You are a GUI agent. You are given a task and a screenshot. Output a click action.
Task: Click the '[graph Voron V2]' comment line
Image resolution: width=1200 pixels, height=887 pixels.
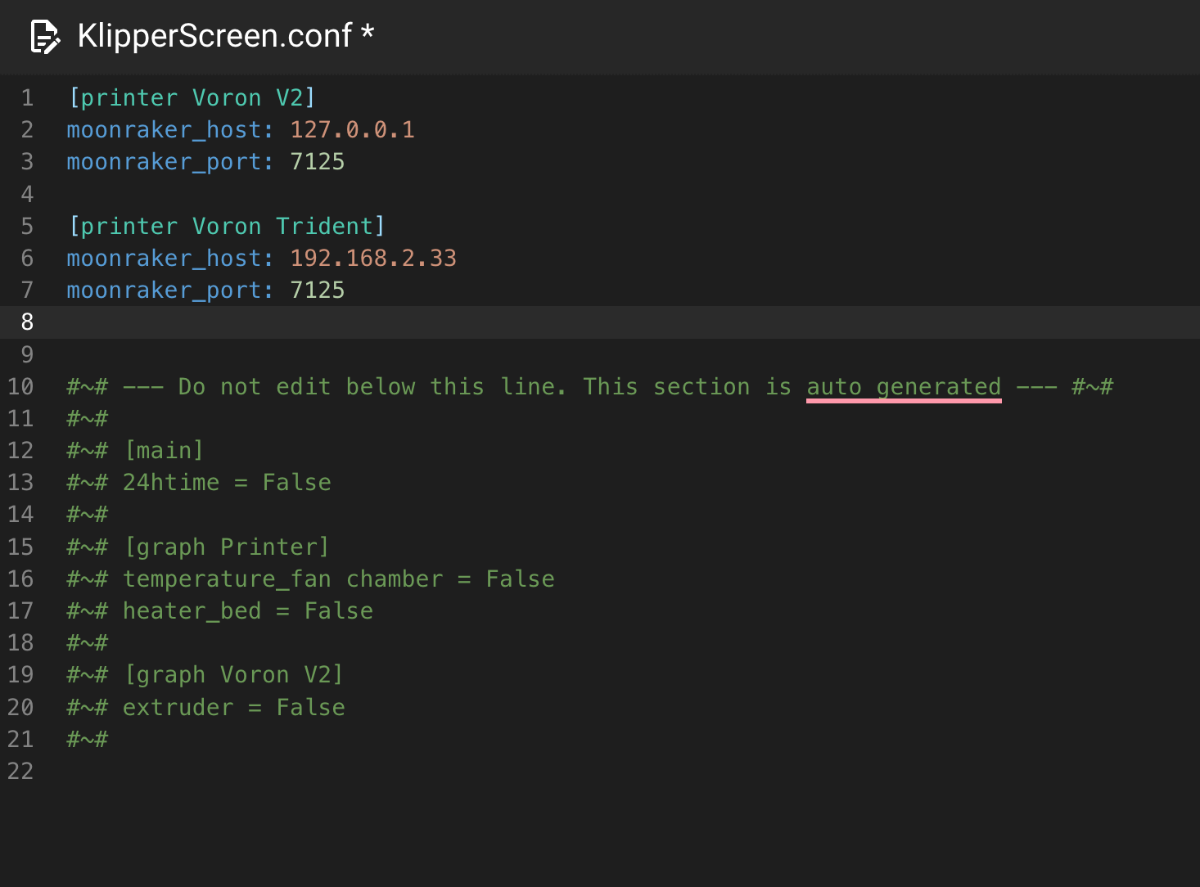(x=205, y=675)
